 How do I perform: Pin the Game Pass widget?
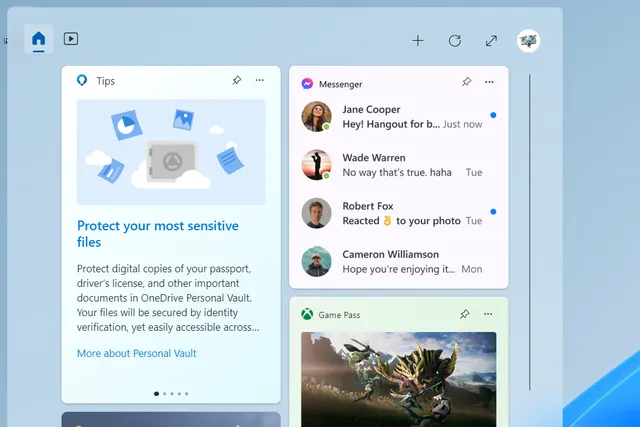coord(466,314)
